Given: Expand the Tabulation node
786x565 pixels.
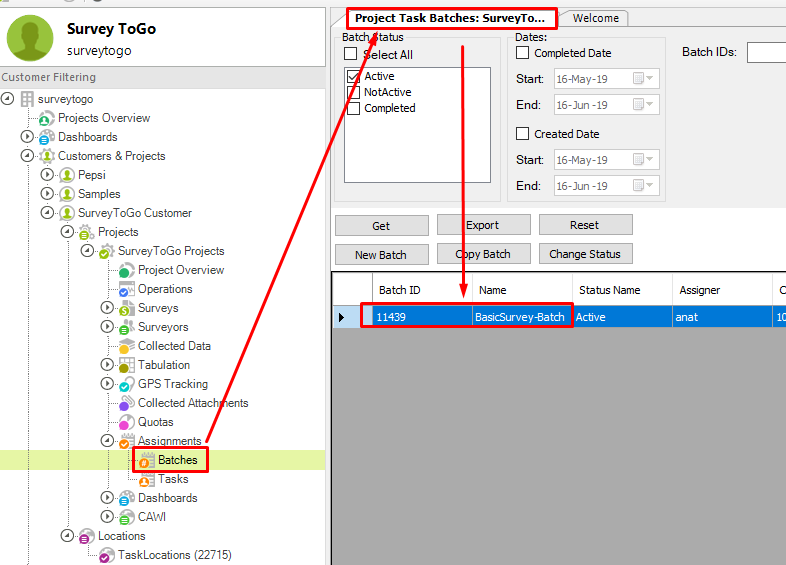Looking at the screenshot, I should 107,364.
